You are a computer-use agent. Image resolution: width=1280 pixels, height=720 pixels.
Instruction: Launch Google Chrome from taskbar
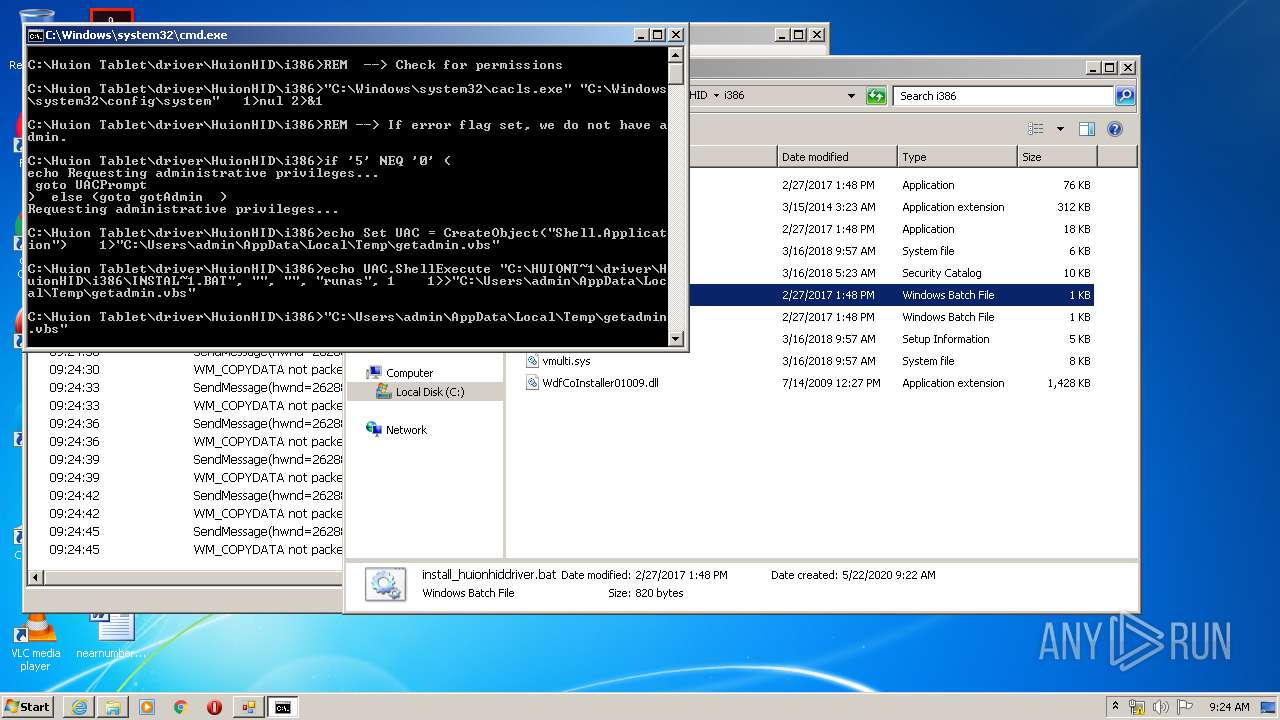click(181, 707)
